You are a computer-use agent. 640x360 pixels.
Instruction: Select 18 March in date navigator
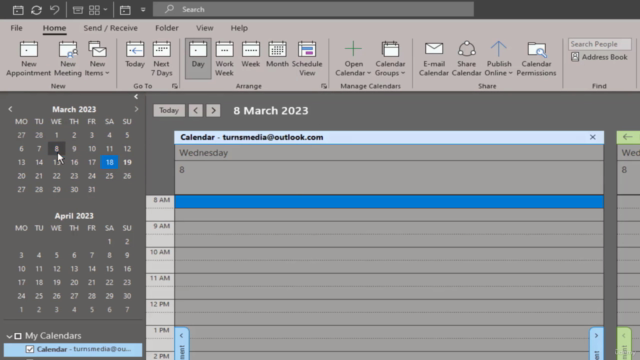(109, 162)
